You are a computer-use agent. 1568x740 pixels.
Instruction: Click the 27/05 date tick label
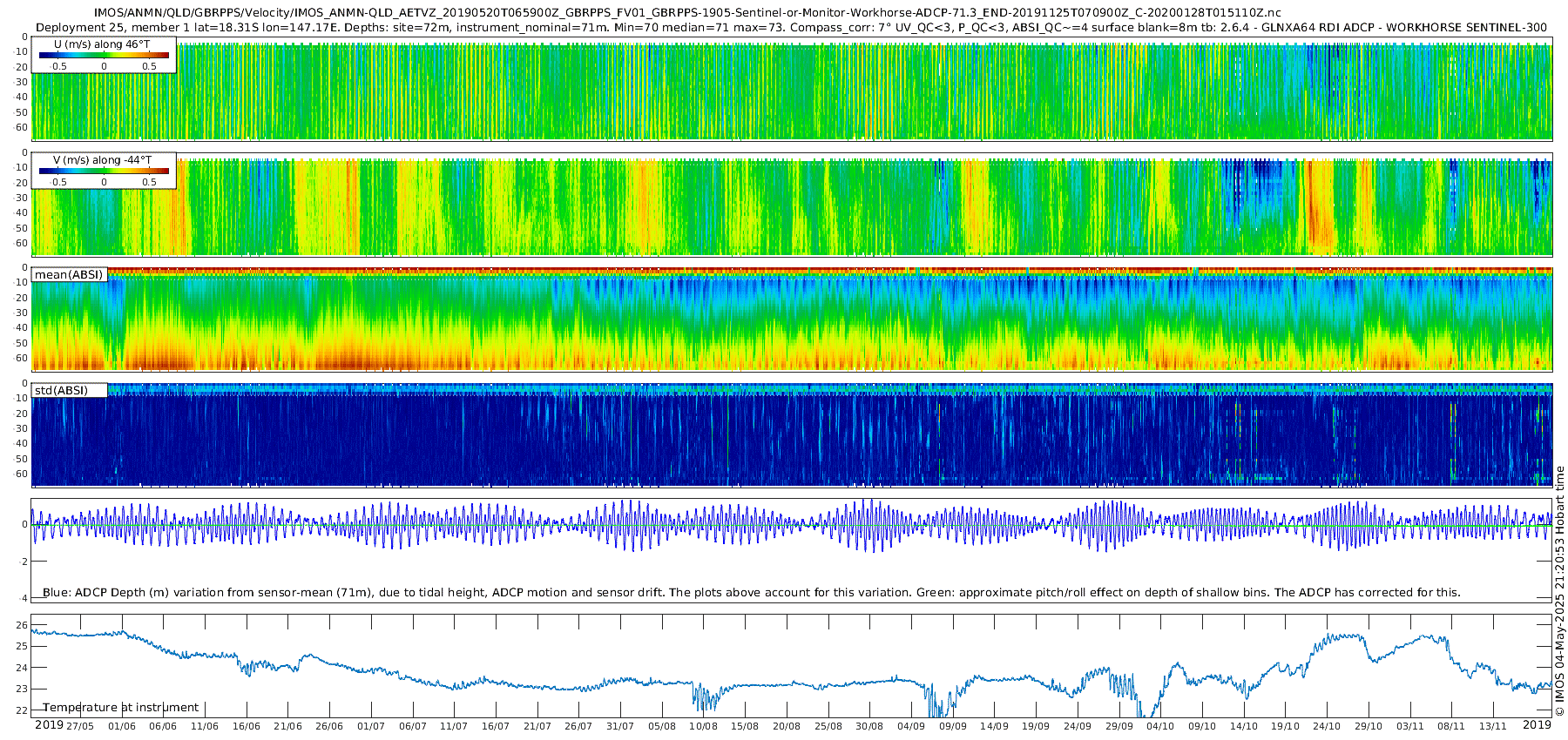coord(80,726)
